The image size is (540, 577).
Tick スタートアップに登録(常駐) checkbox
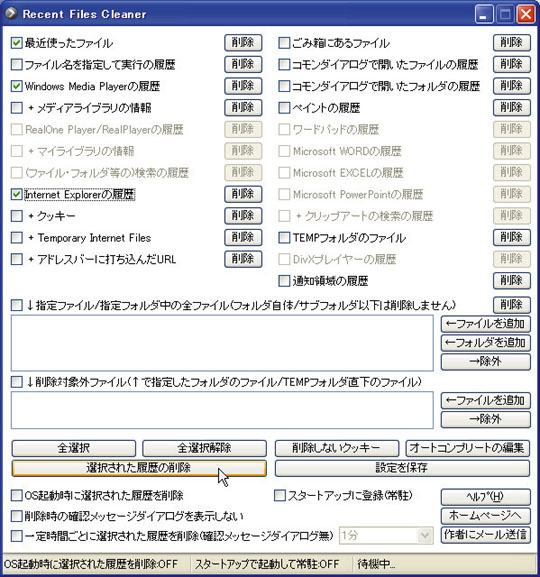point(280,495)
